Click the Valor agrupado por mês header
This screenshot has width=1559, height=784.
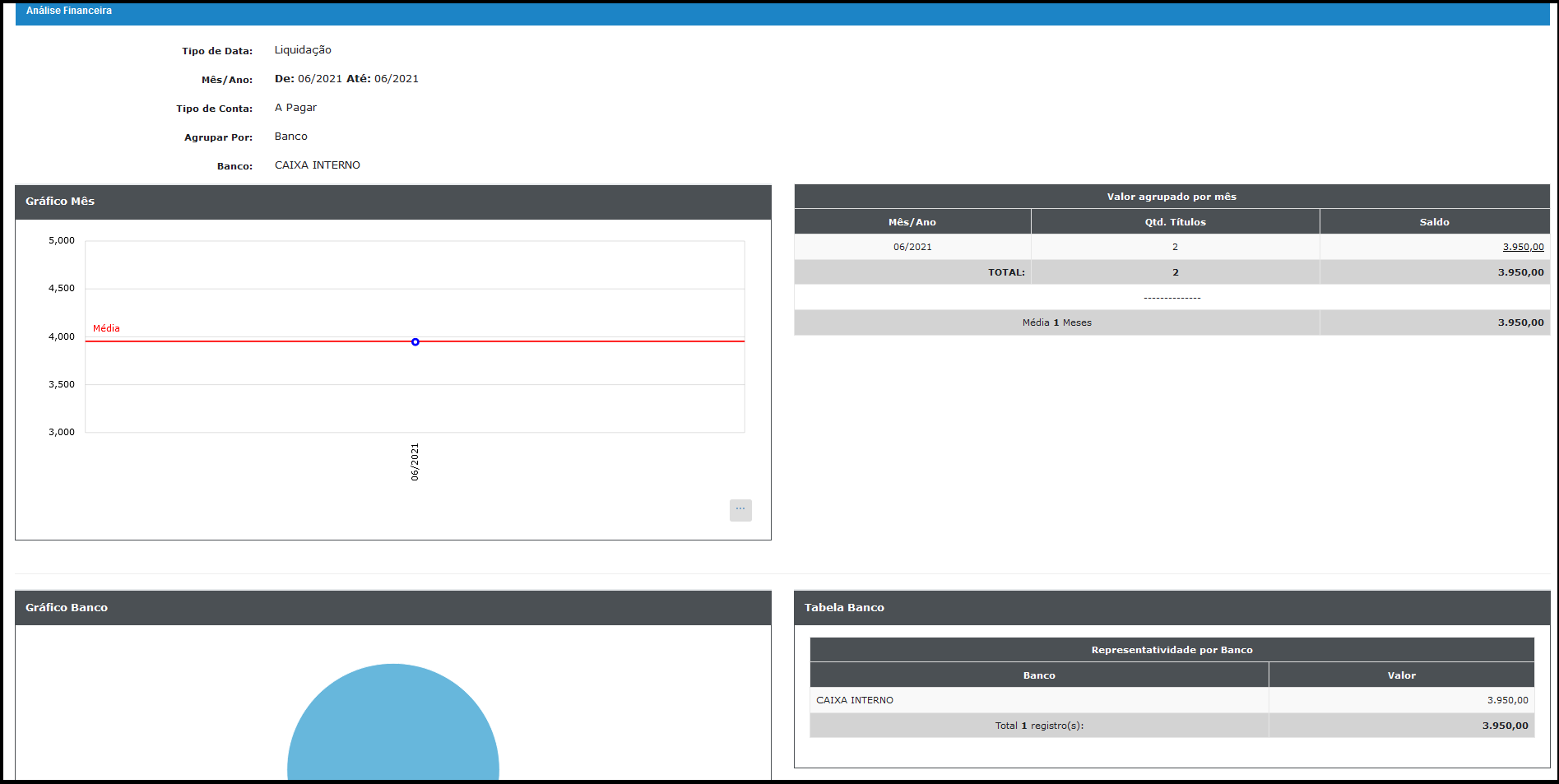click(x=1172, y=197)
